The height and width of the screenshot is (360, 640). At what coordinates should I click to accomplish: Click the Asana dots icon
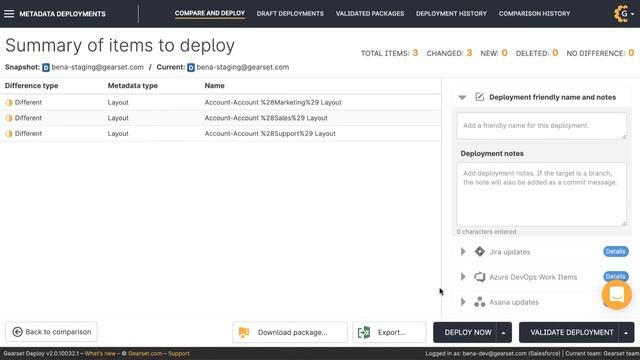480,302
